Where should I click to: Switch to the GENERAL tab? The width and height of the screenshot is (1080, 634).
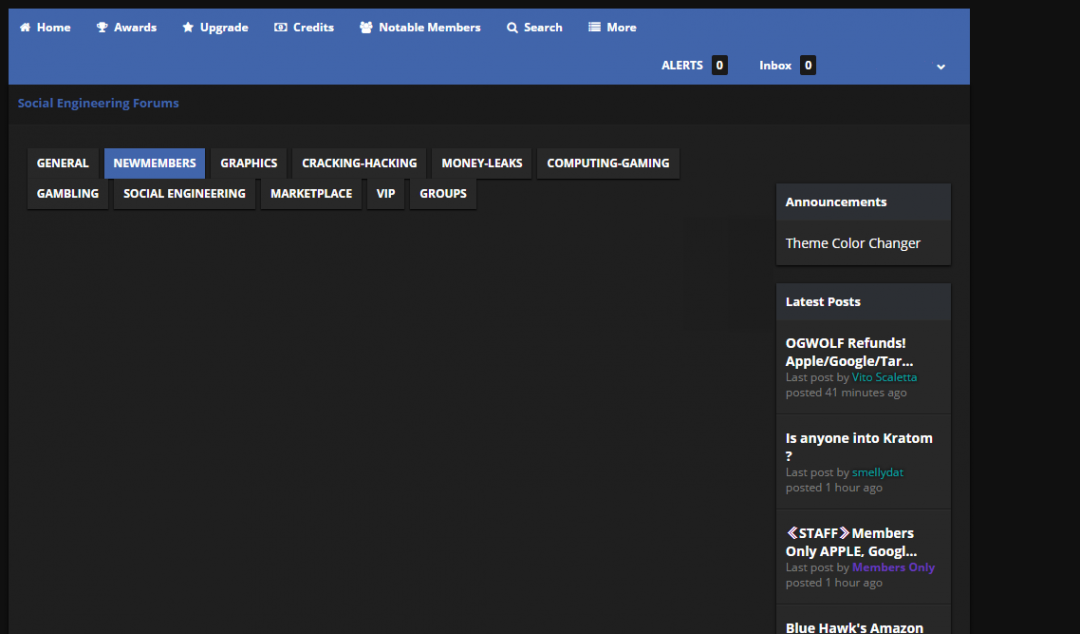[x=63, y=163]
